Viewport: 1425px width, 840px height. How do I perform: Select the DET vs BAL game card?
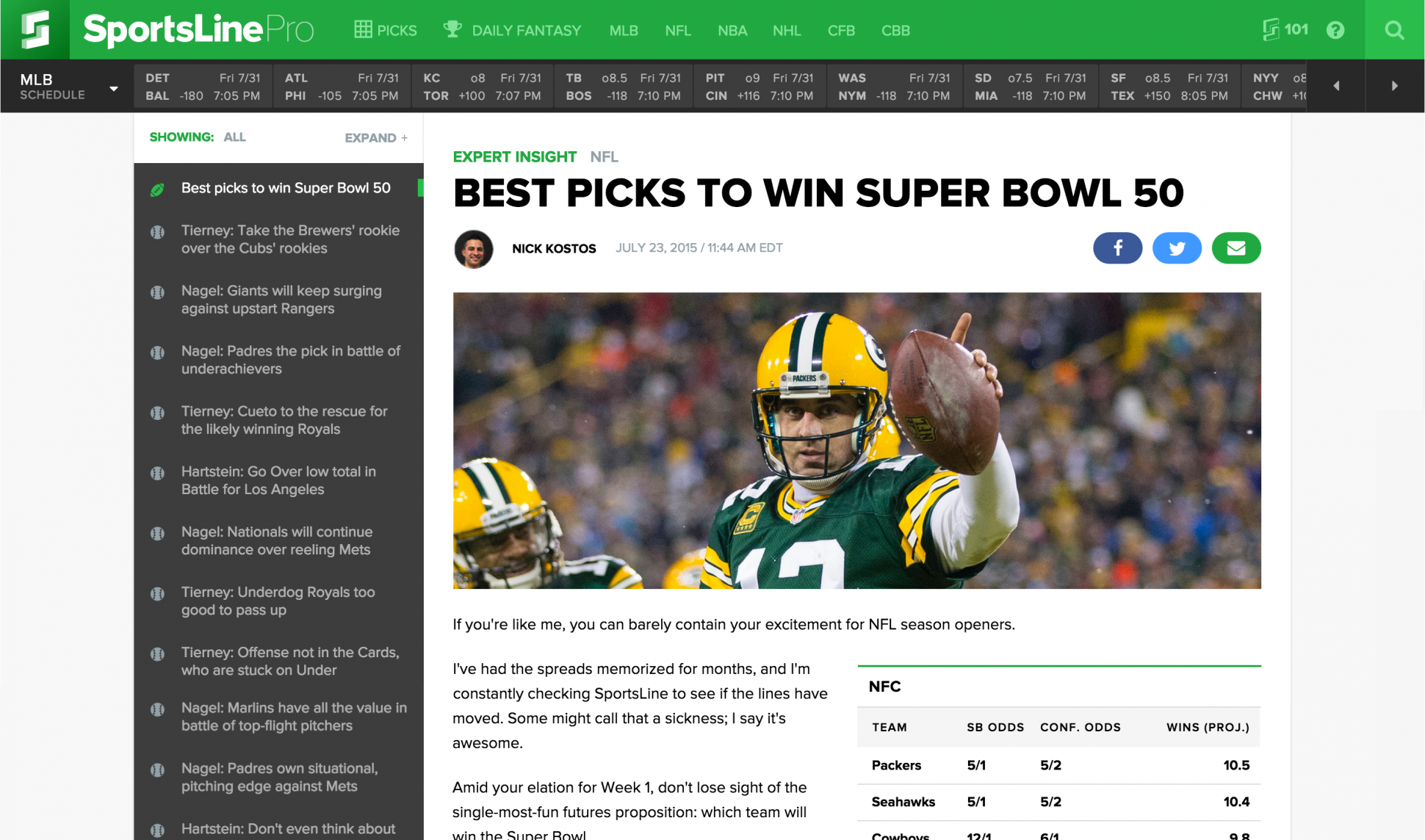[203, 85]
